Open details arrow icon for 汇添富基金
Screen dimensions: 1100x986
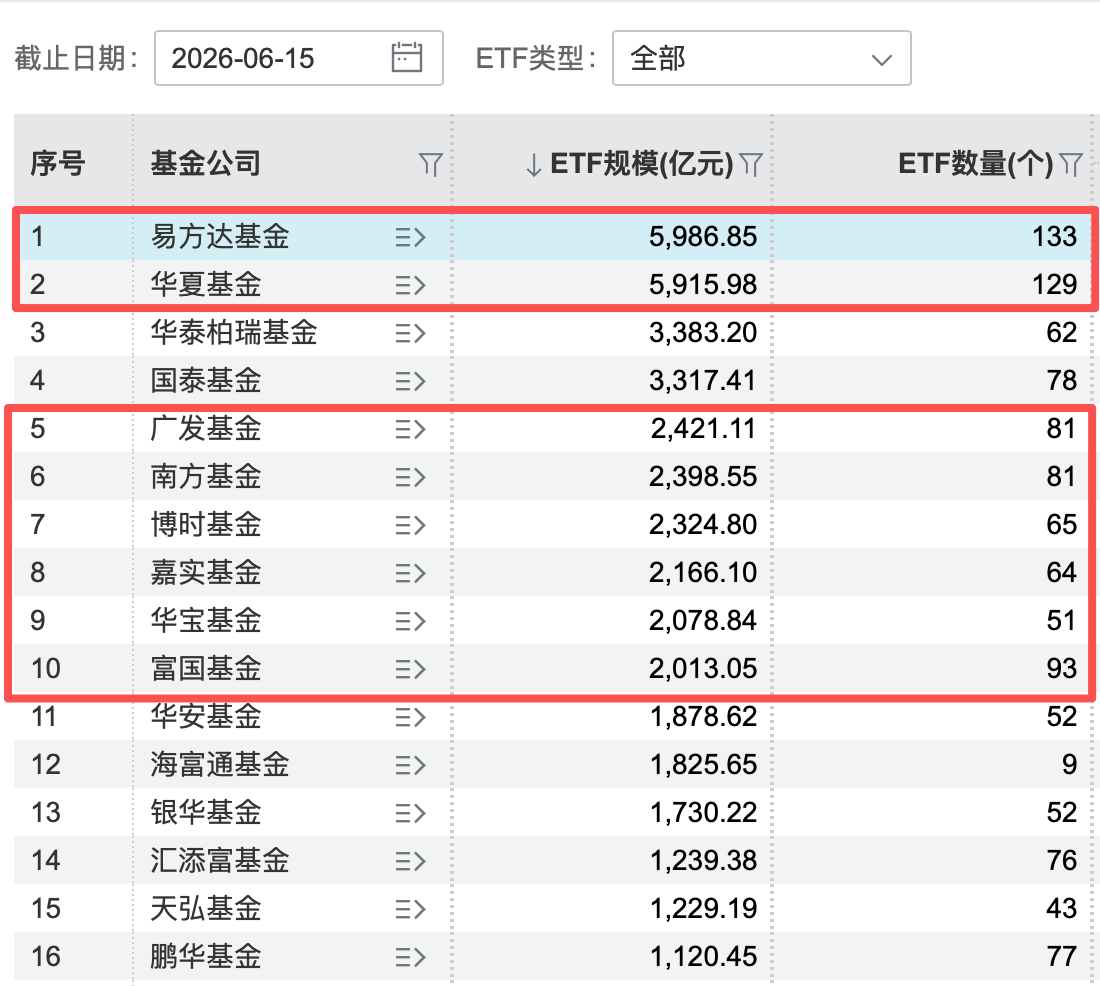coord(410,861)
